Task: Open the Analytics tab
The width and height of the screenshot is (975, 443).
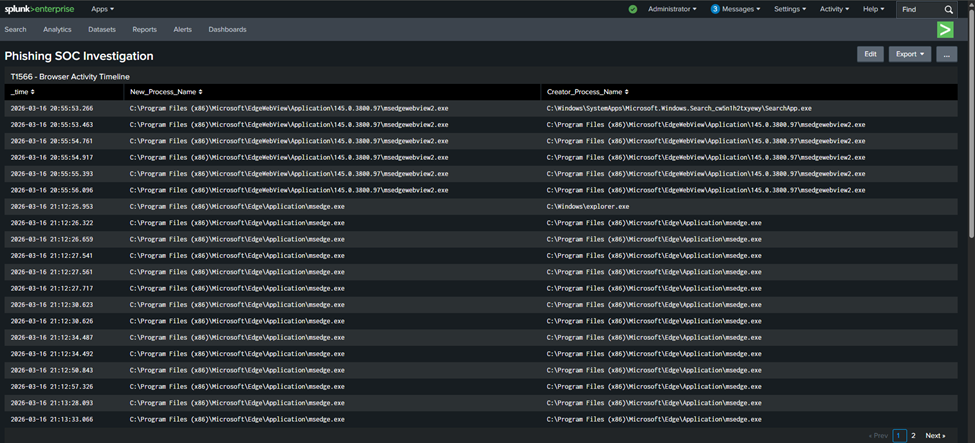Action: (57, 29)
